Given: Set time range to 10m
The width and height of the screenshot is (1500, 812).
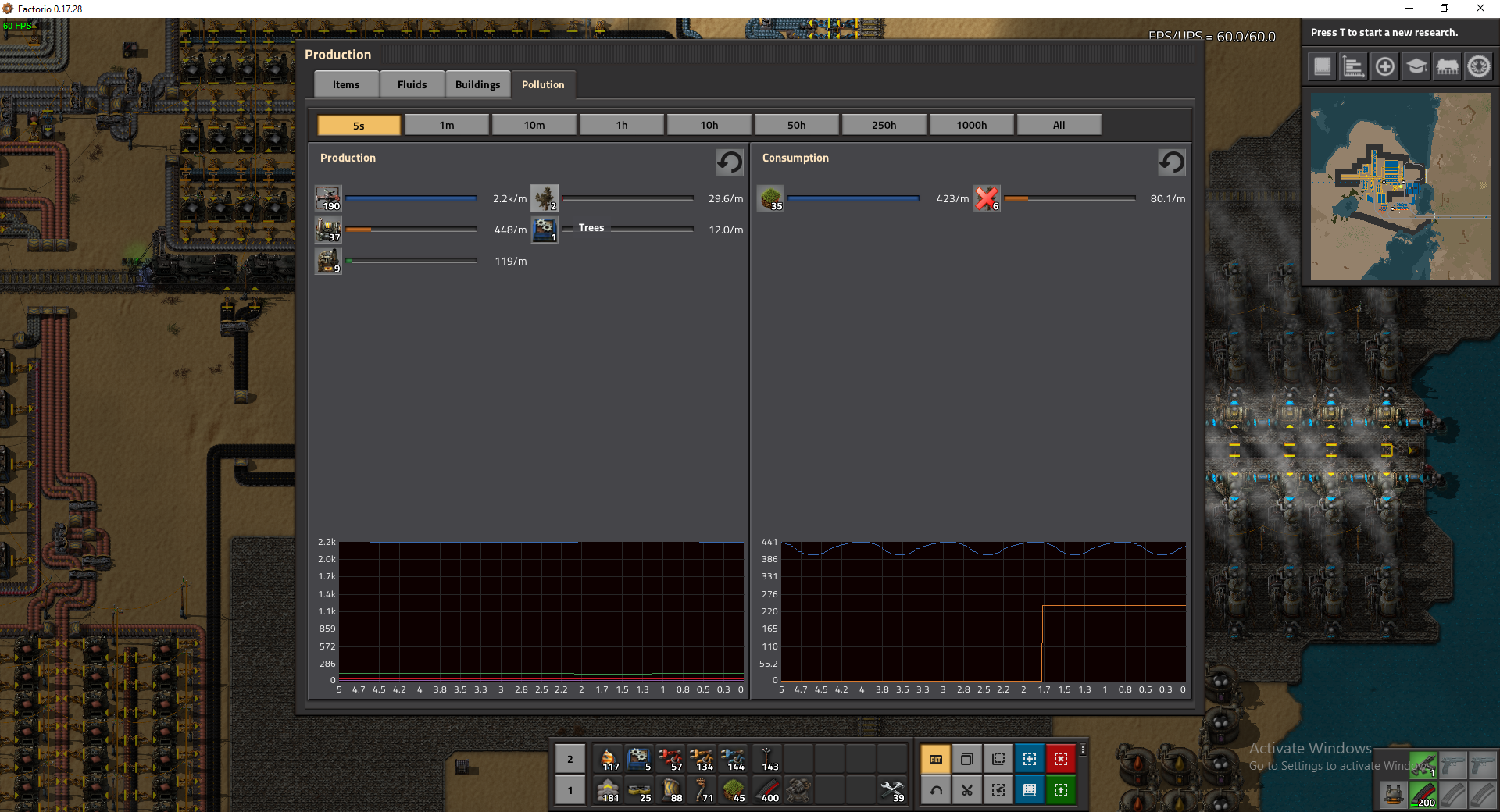Looking at the screenshot, I should pos(534,125).
